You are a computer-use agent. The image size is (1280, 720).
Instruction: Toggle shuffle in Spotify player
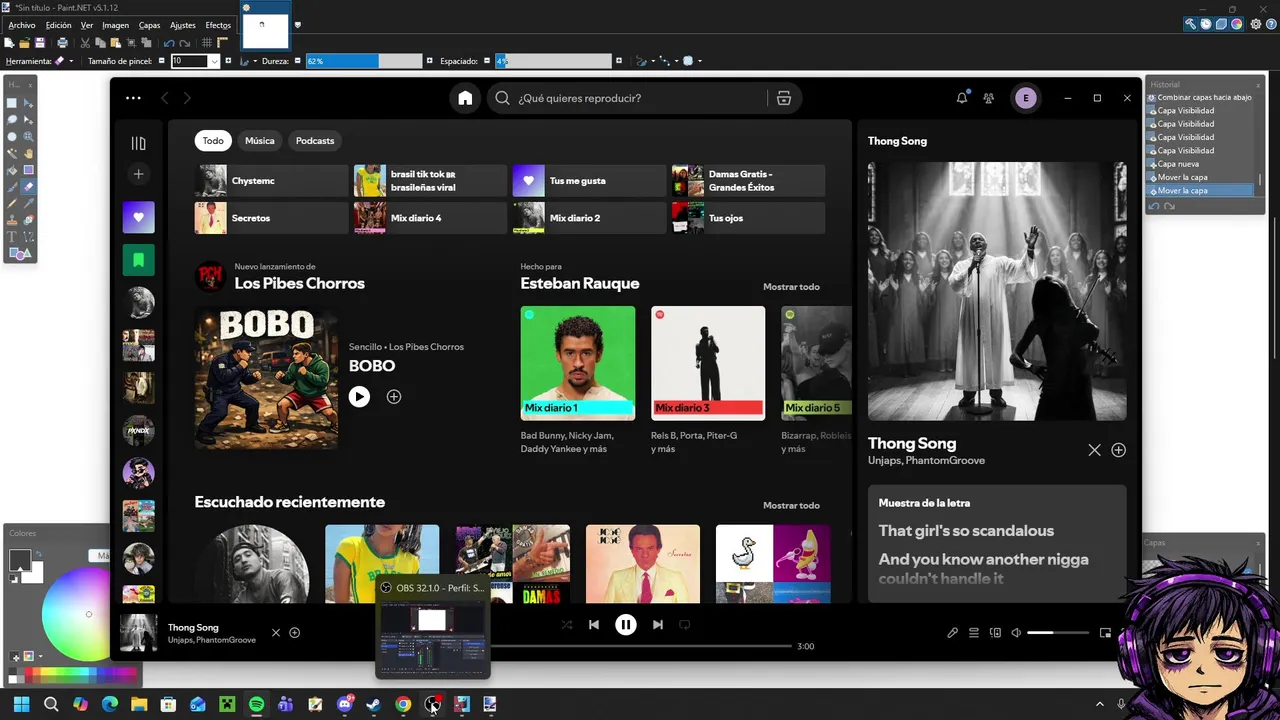click(x=567, y=625)
